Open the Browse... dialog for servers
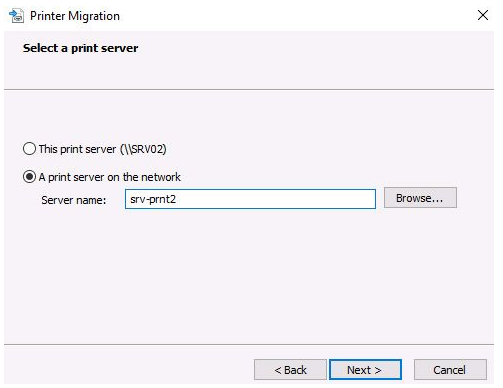This screenshot has height=388, width=503. [x=420, y=198]
